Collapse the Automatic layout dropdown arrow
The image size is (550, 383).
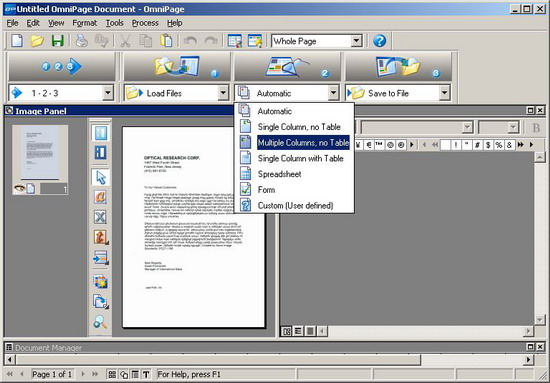[x=334, y=93]
